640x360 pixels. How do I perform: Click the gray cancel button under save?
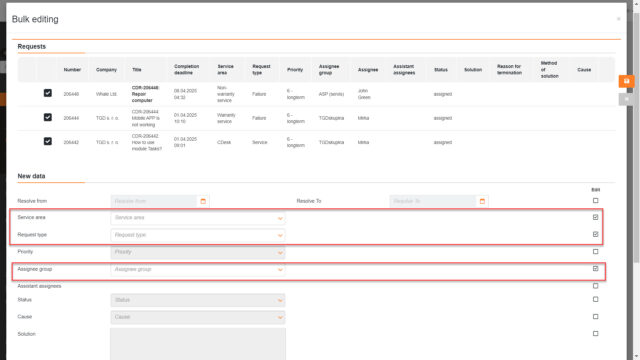[626, 99]
